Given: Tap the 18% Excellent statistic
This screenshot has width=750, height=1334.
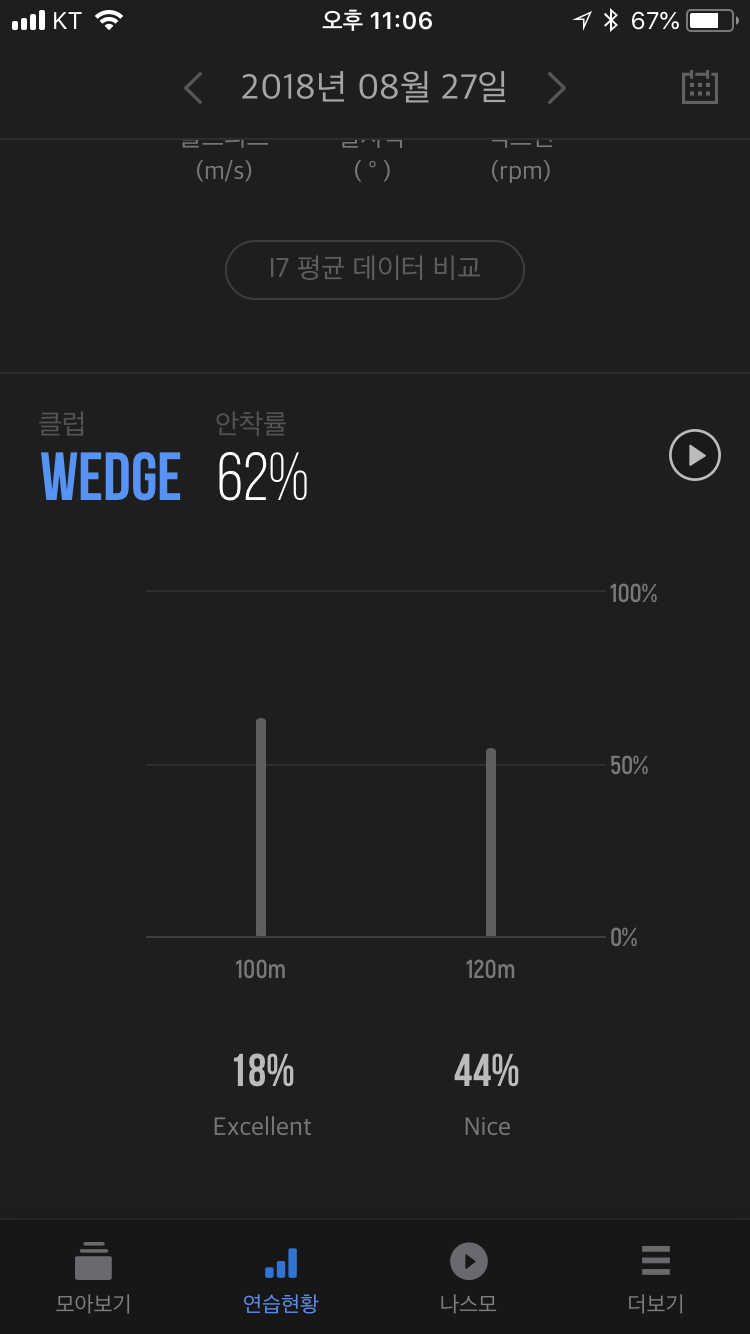Looking at the screenshot, I should coord(263,1090).
